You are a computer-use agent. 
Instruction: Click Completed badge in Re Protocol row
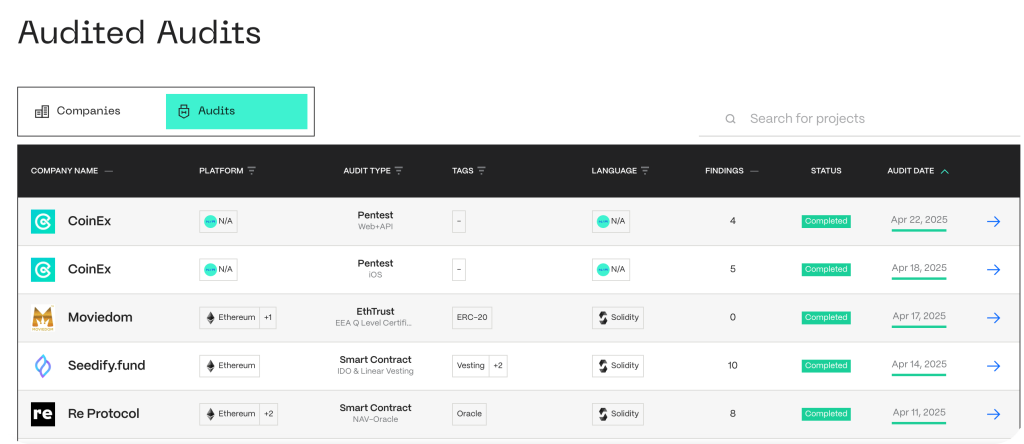(826, 414)
